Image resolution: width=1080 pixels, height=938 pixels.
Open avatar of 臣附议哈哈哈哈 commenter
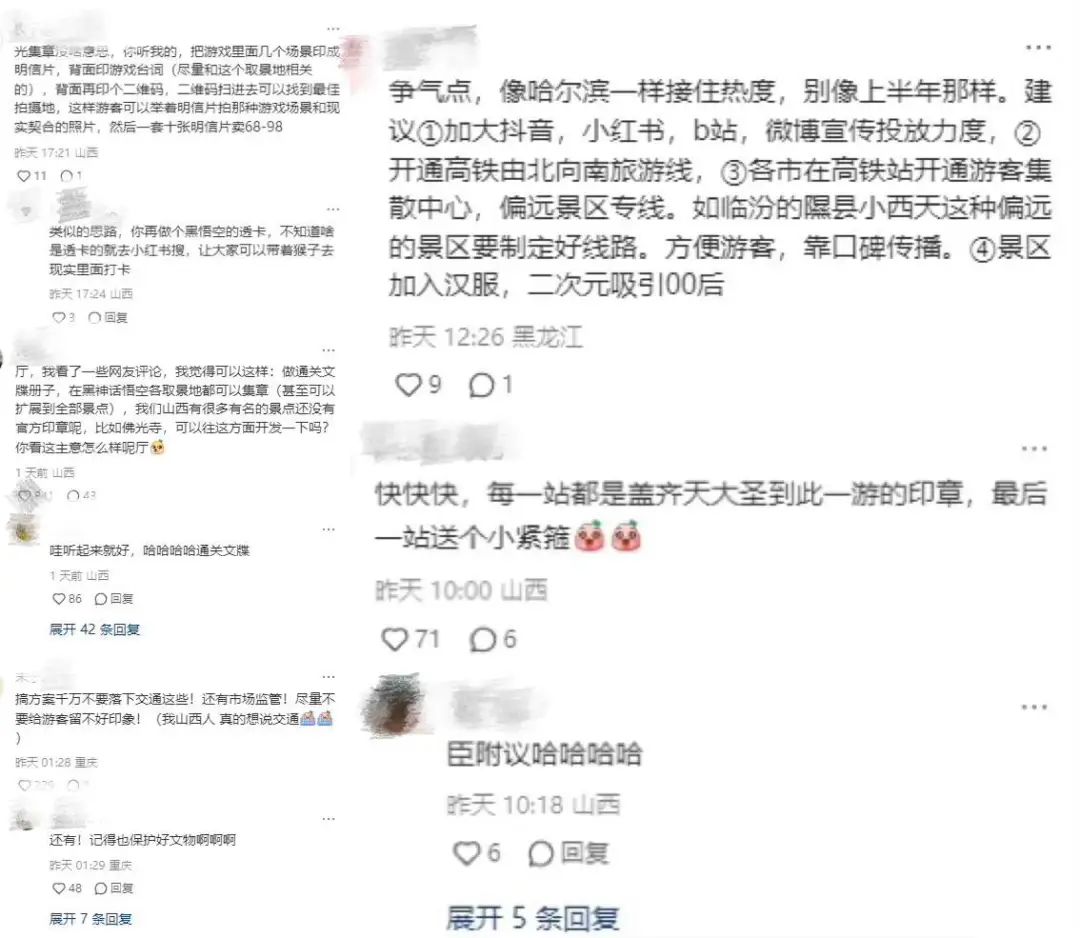395,704
